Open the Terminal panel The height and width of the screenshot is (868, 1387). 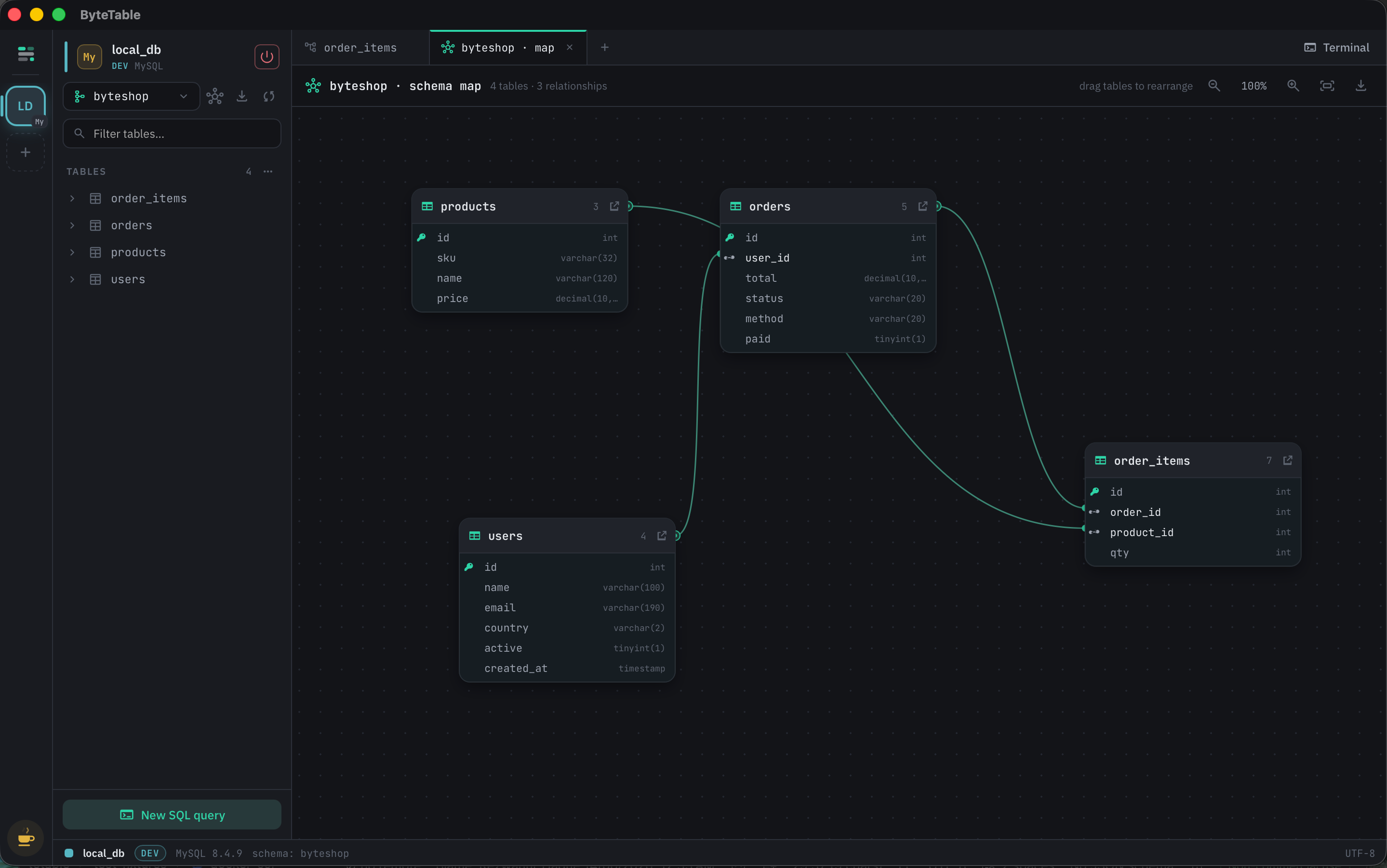[x=1336, y=48]
